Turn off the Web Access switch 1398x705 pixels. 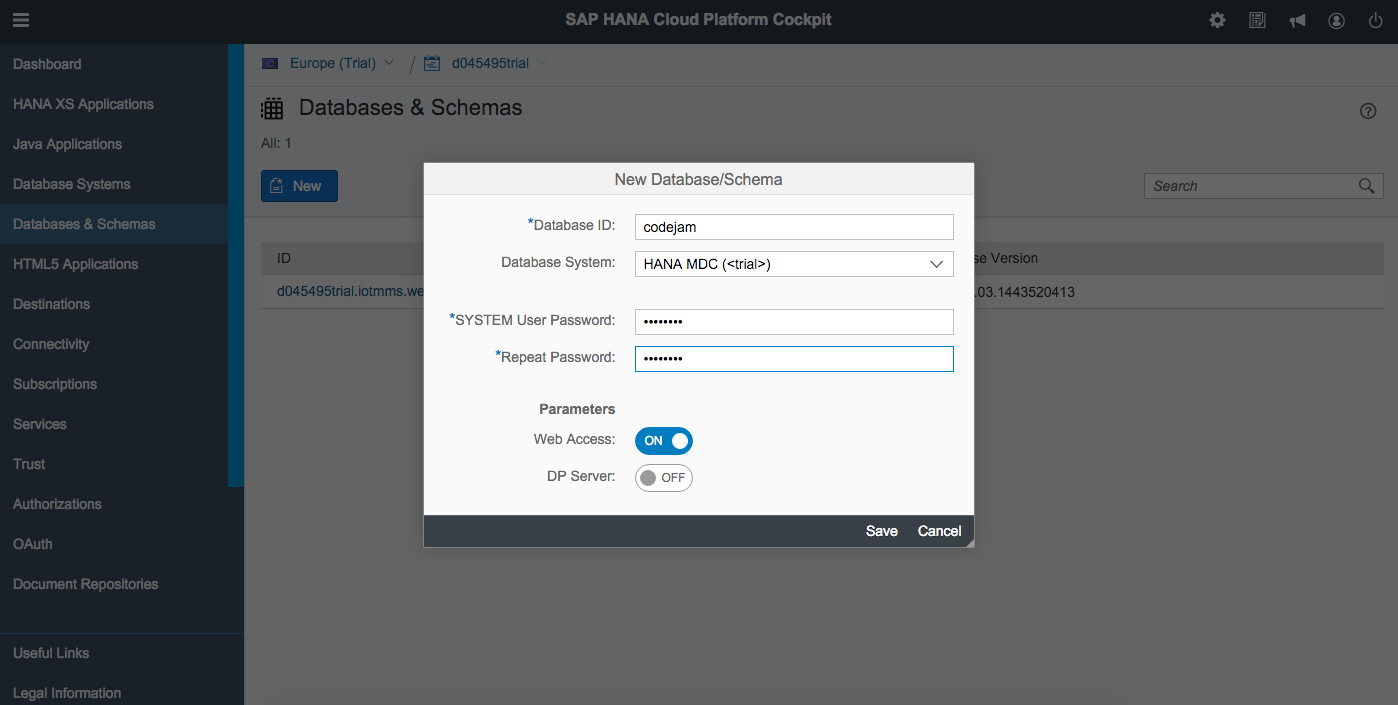pos(664,441)
